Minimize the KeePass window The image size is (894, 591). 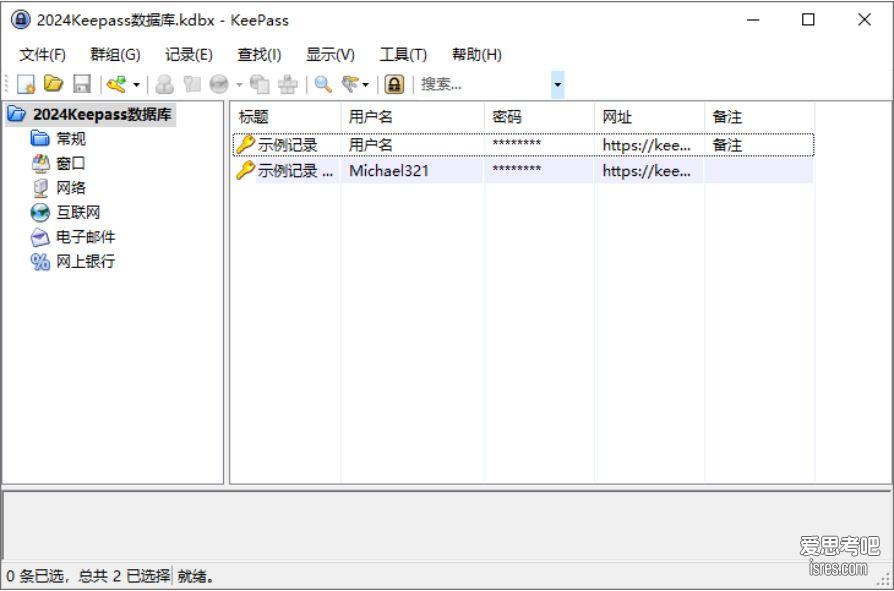[753, 20]
